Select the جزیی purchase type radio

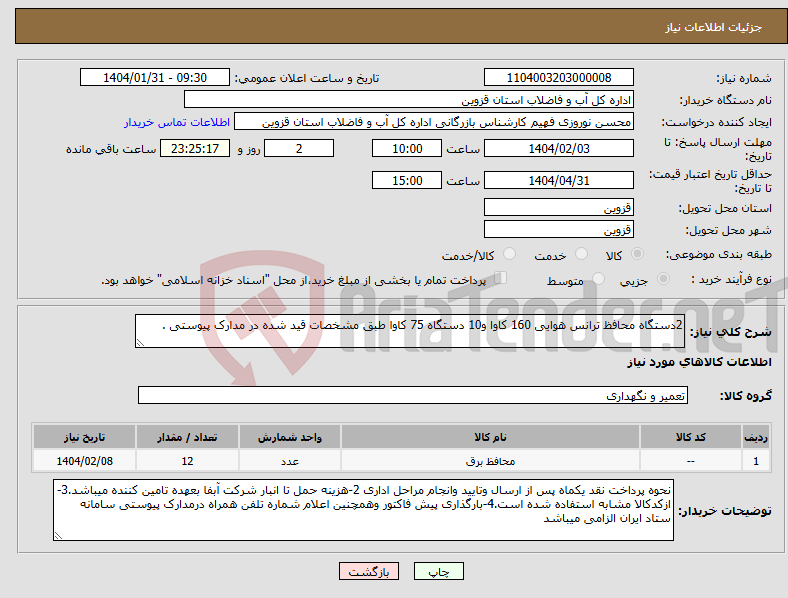tap(663, 279)
